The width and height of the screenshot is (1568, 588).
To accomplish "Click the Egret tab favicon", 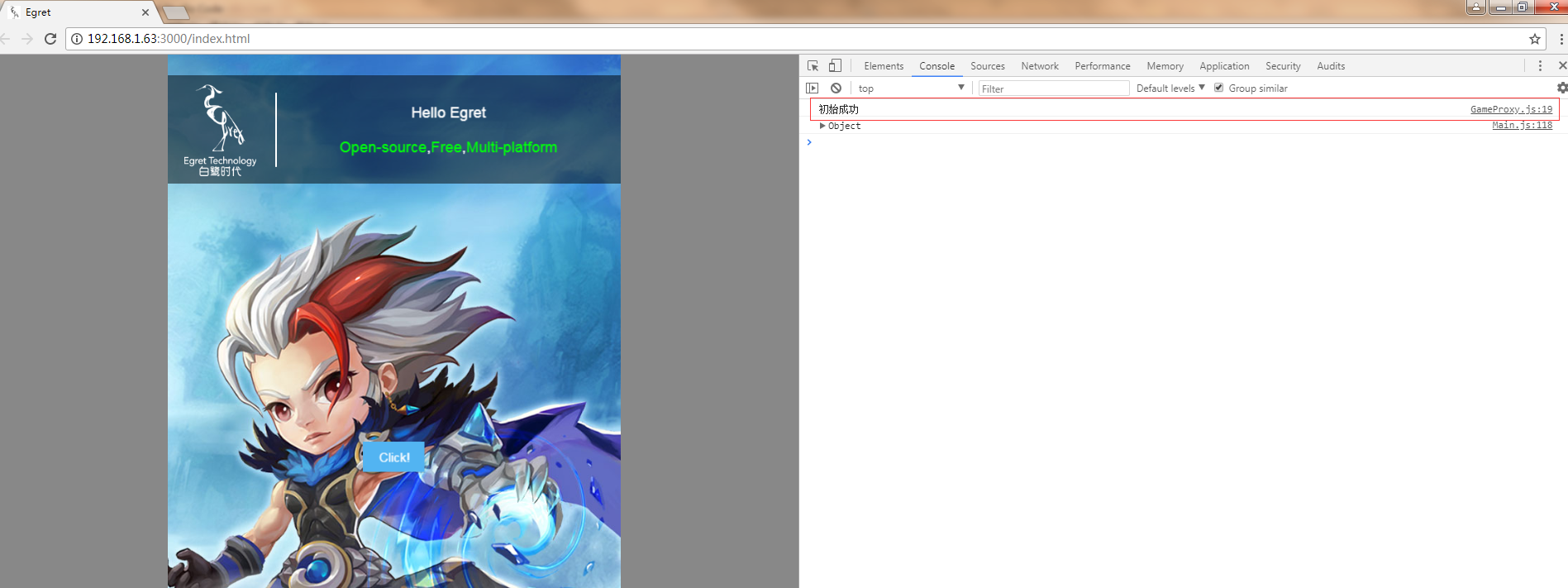I will 14,12.
